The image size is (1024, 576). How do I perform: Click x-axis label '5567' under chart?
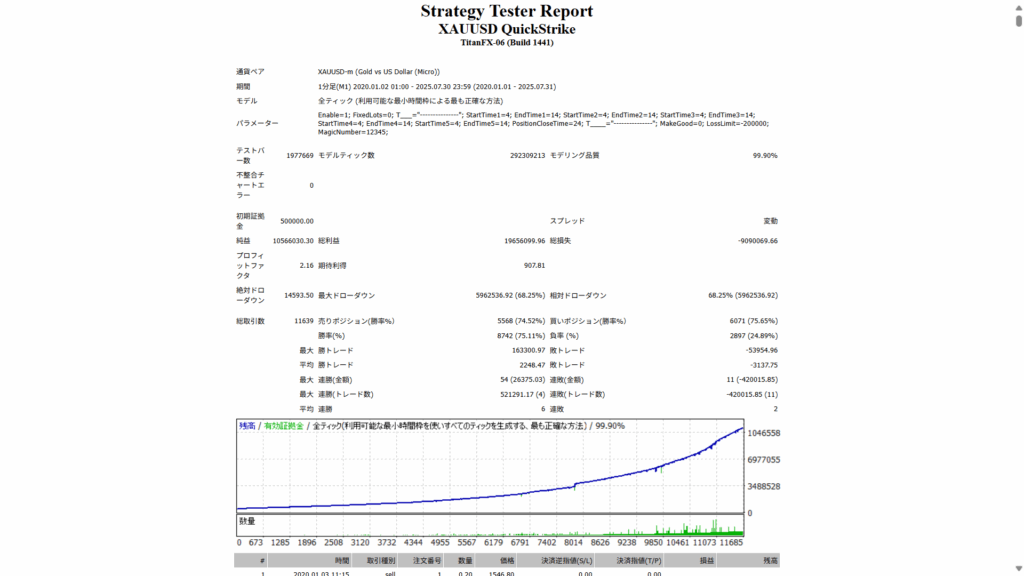pos(467,543)
